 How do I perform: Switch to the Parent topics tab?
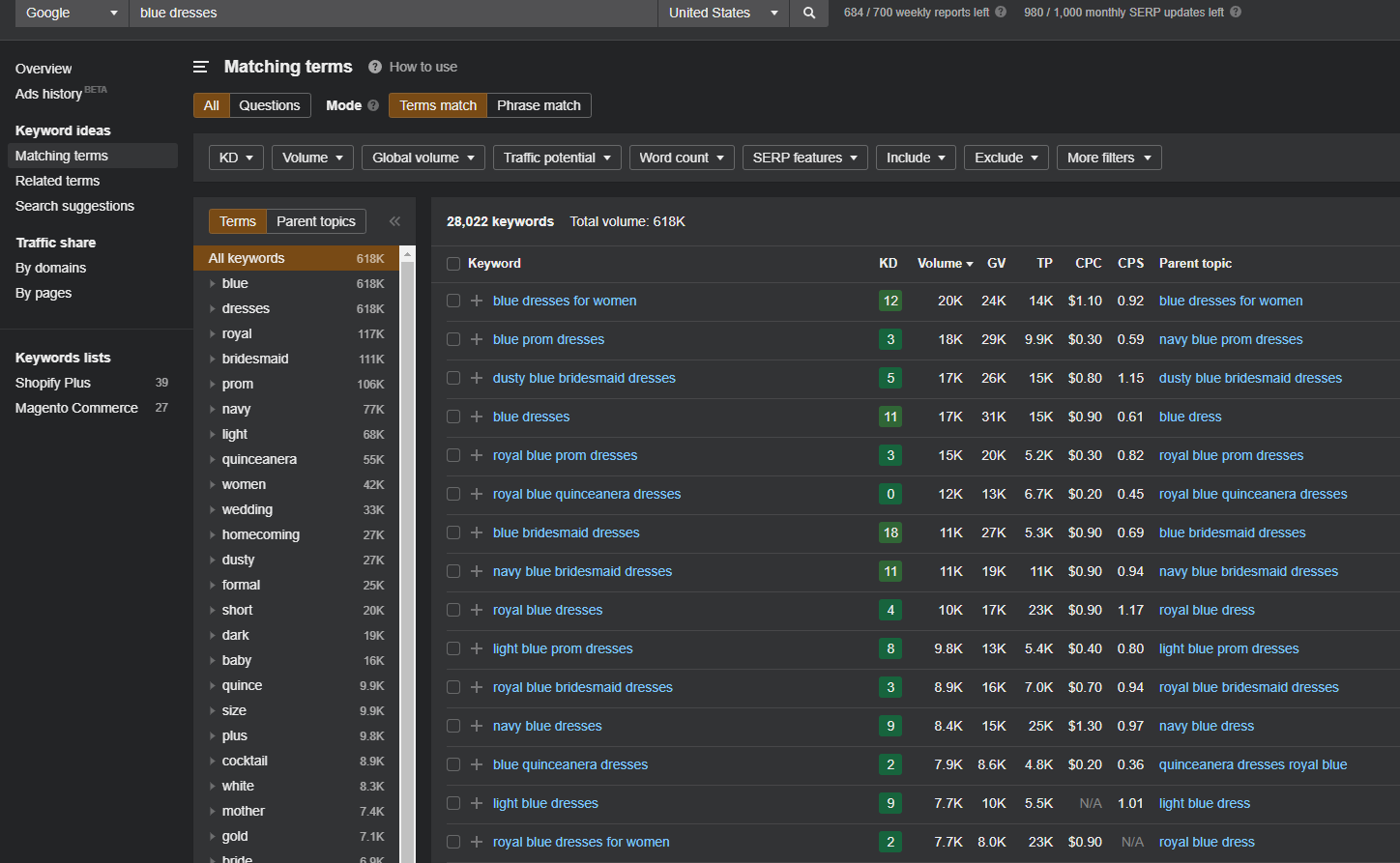(316, 221)
